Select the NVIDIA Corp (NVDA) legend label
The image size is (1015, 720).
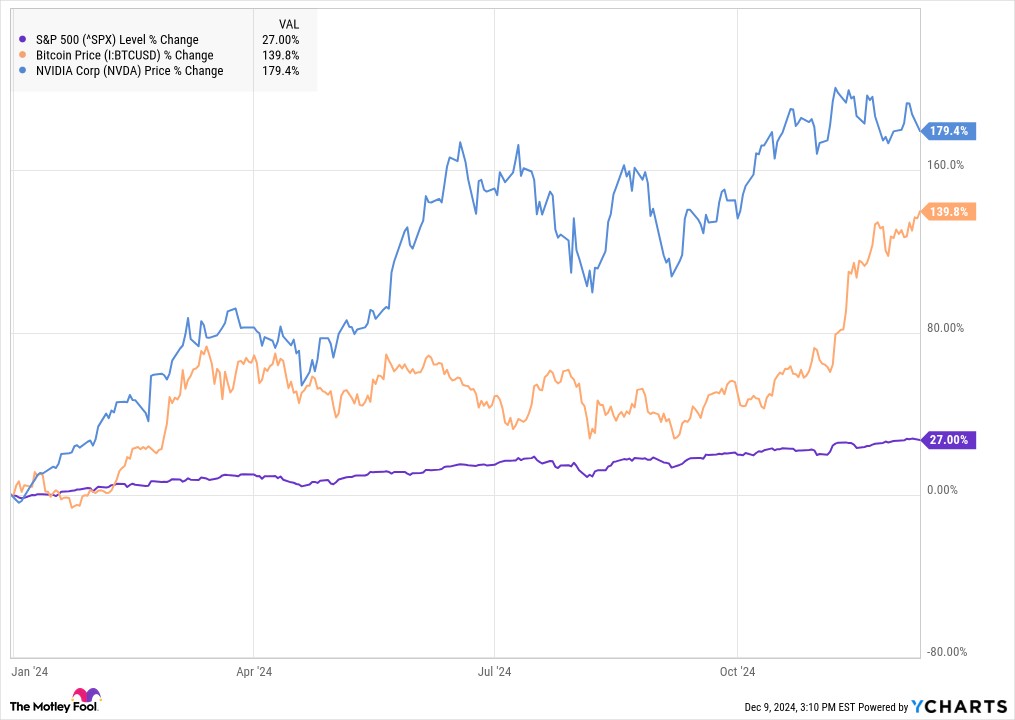[129, 71]
